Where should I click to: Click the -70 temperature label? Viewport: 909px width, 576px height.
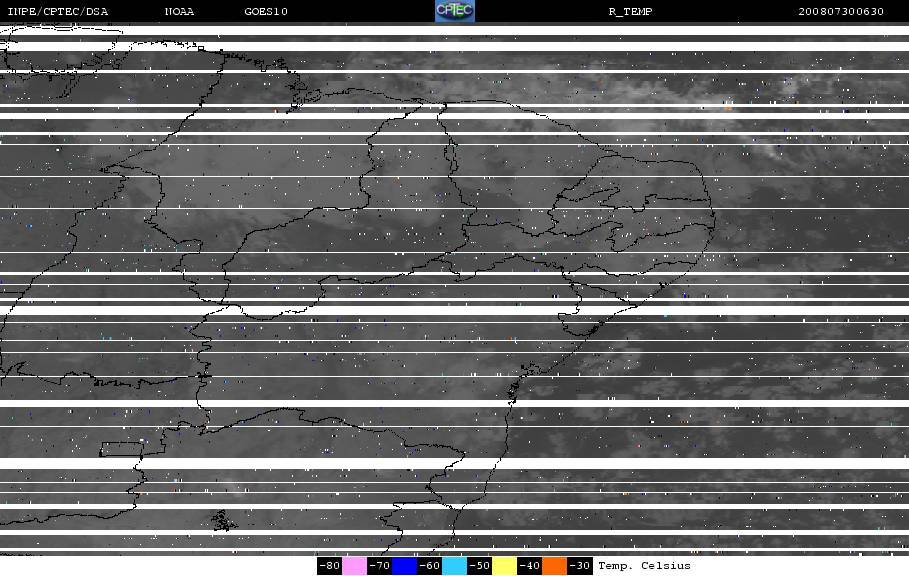point(379,566)
